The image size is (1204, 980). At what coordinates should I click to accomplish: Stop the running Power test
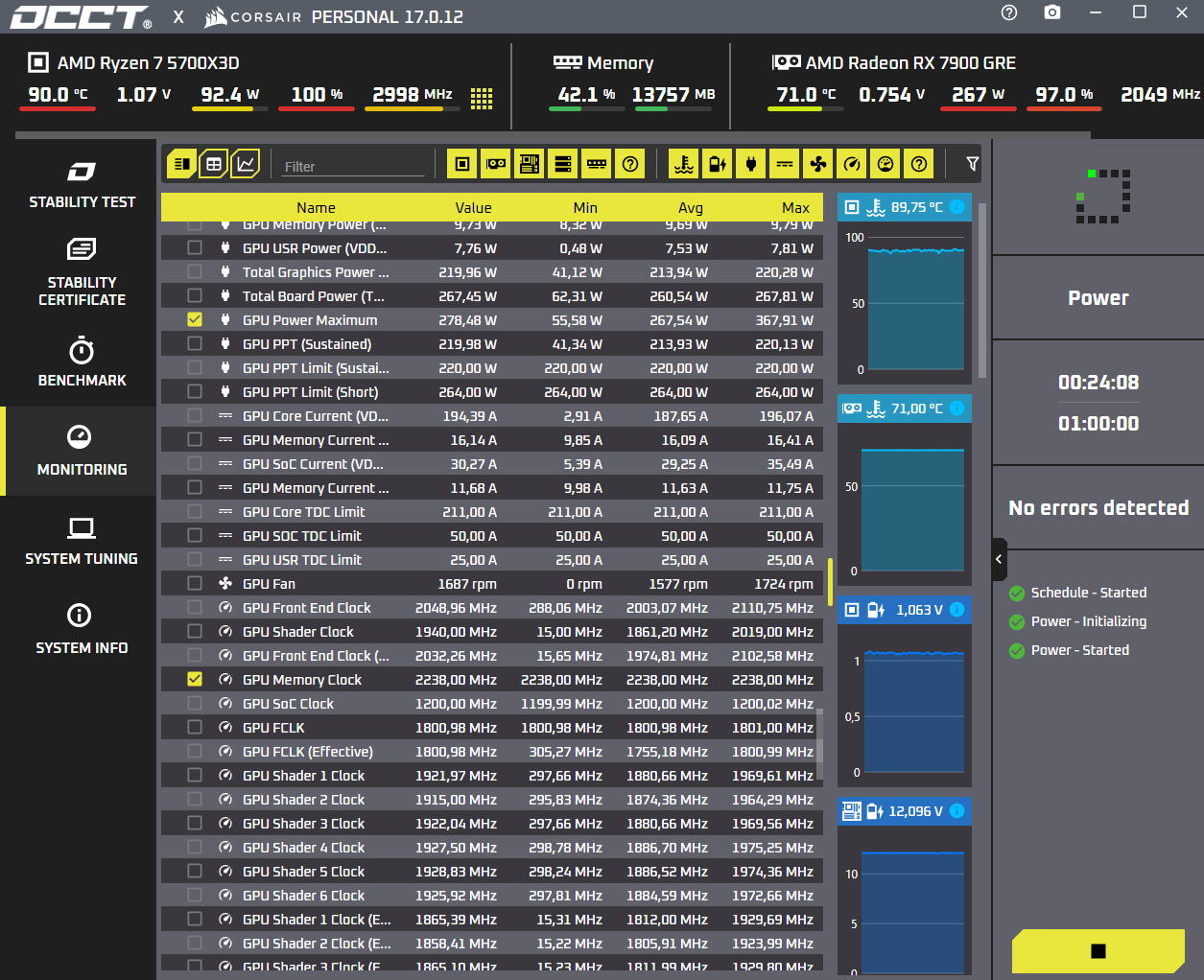tap(1098, 950)
